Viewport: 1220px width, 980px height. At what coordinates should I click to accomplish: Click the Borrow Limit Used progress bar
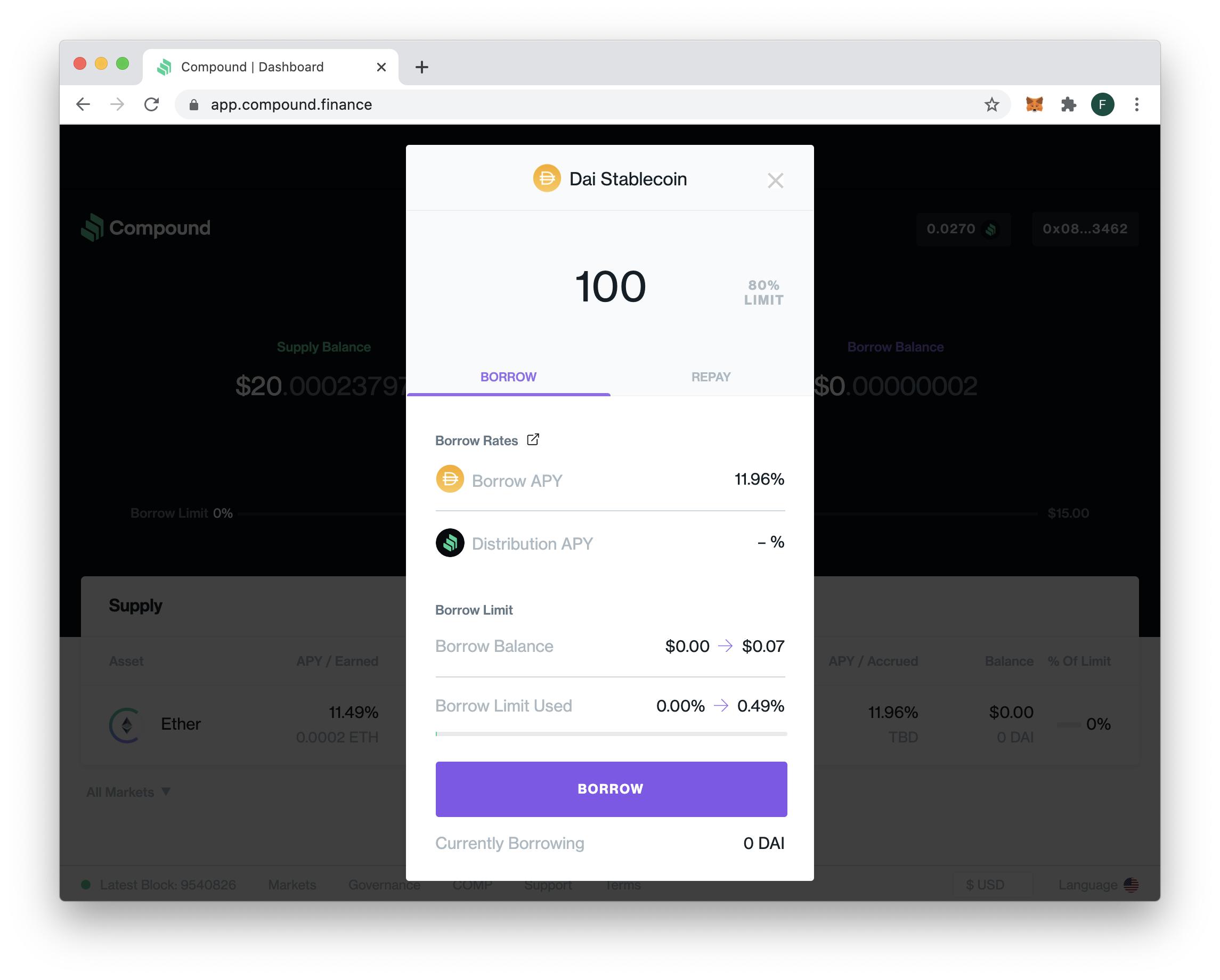coord(611,734)
